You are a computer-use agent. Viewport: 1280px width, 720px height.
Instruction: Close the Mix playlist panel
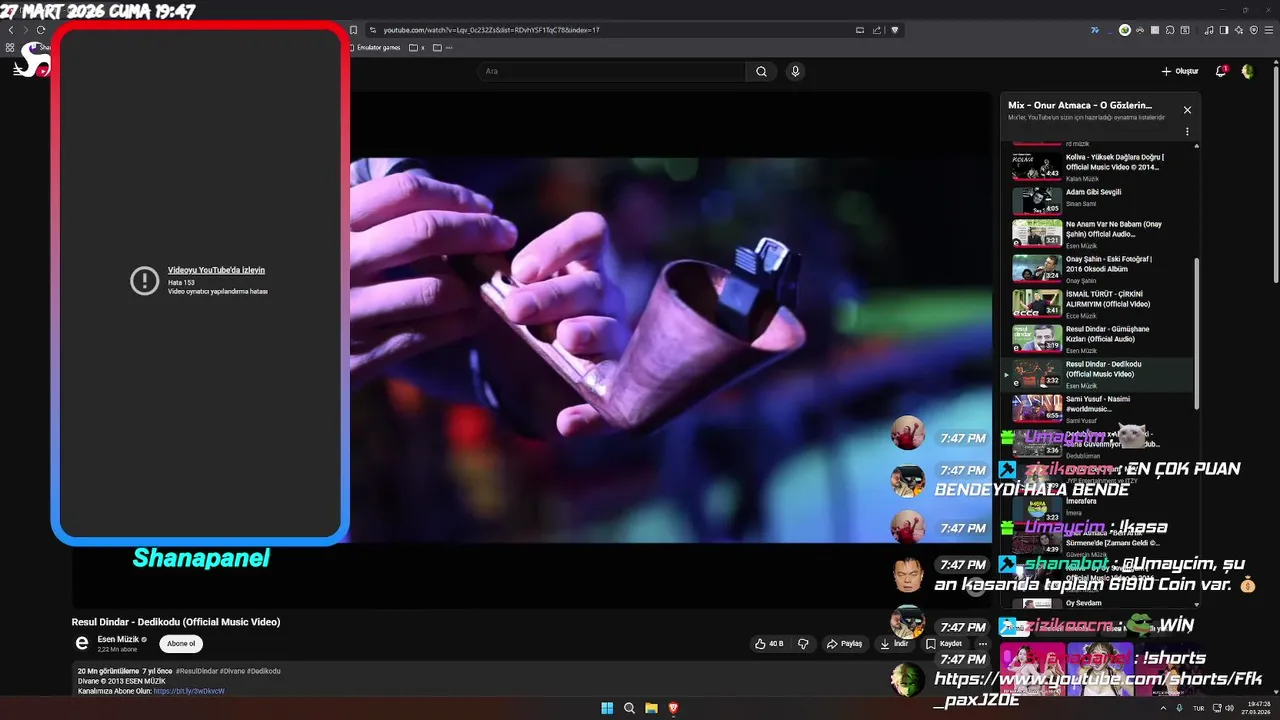click(x=1187, y=110)
